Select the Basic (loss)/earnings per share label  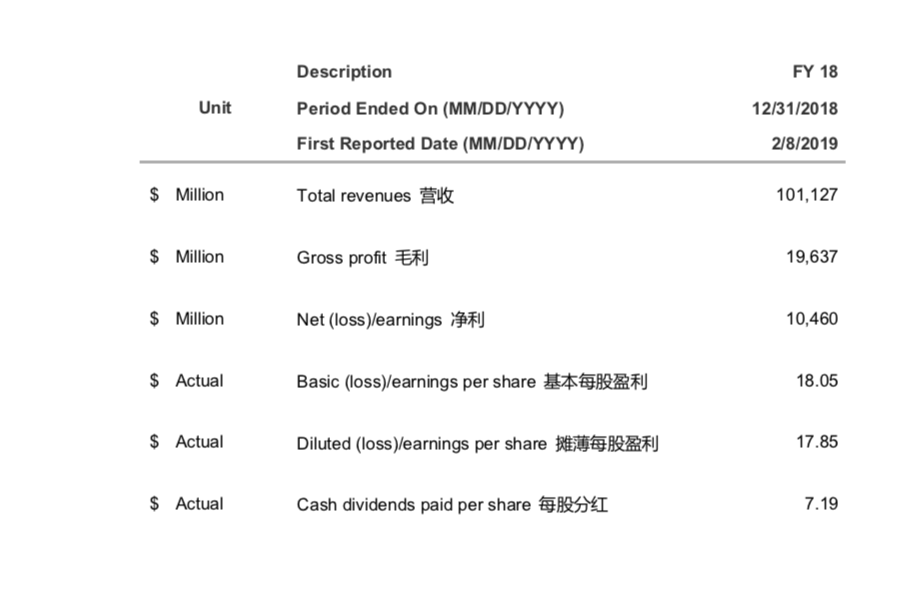pos(471,382)
